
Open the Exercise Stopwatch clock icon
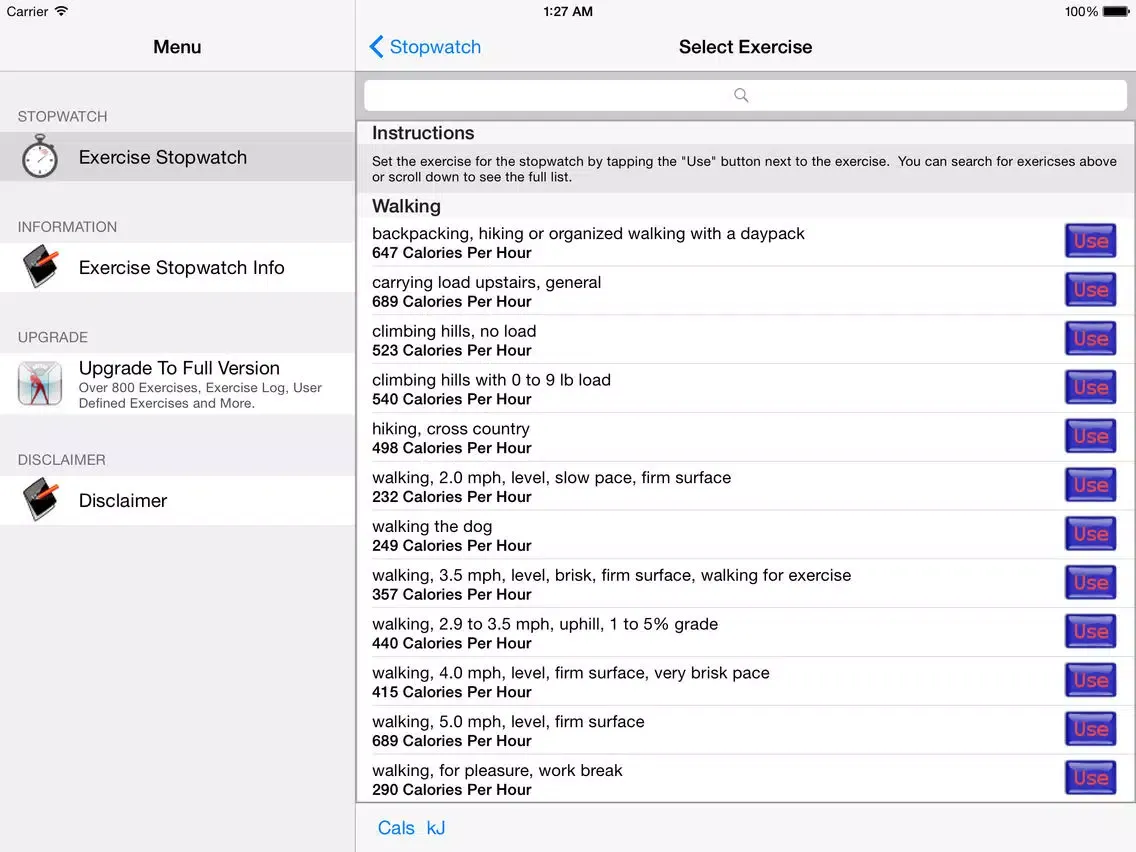click(39, 156)
